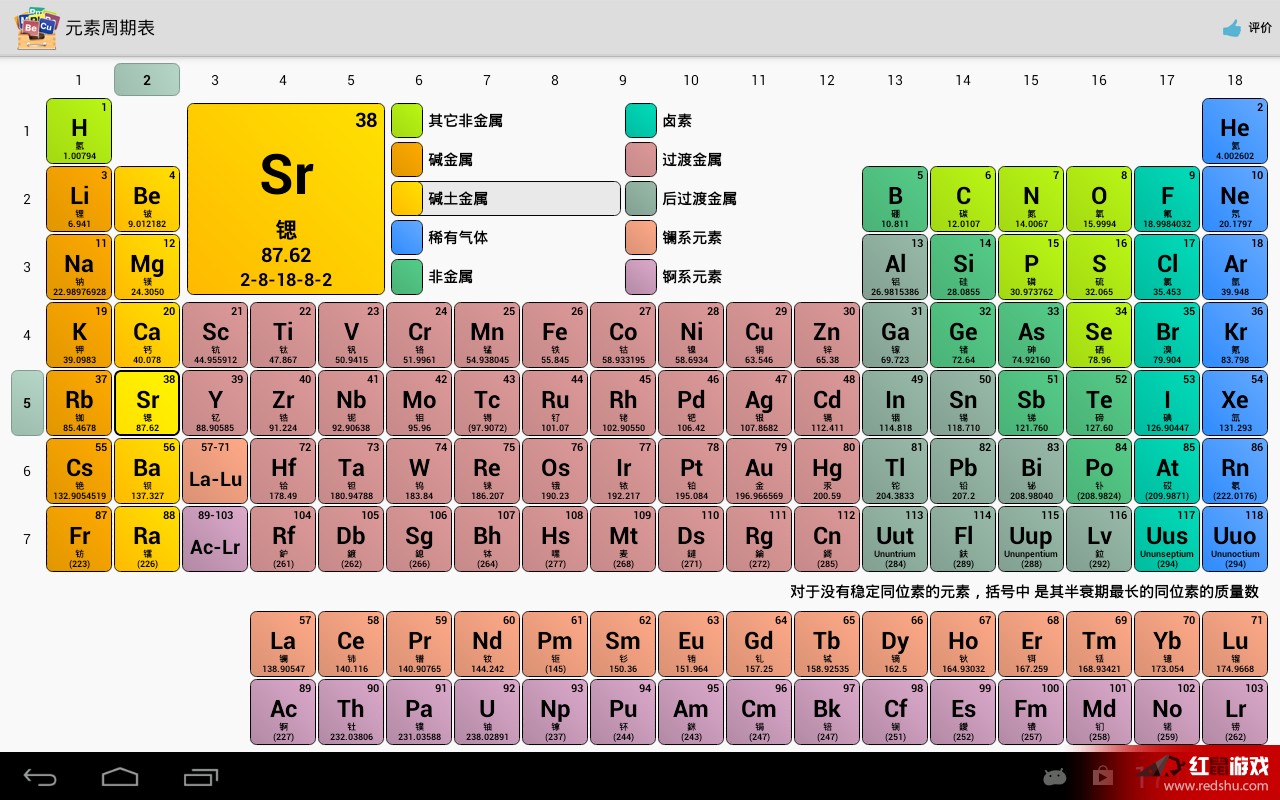Tap the Helium He element cell
Screen dimensions: 1280x800
coord(1235,131)
